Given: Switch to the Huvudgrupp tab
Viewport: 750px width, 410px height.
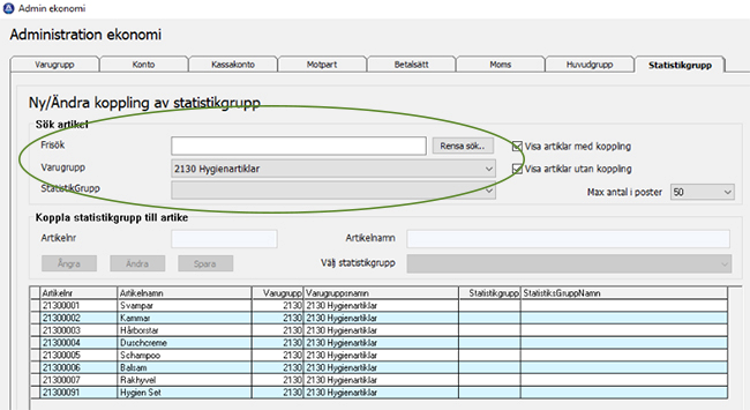Looking at the screenshot, I should pyautogui.click(x=590, y=65).
